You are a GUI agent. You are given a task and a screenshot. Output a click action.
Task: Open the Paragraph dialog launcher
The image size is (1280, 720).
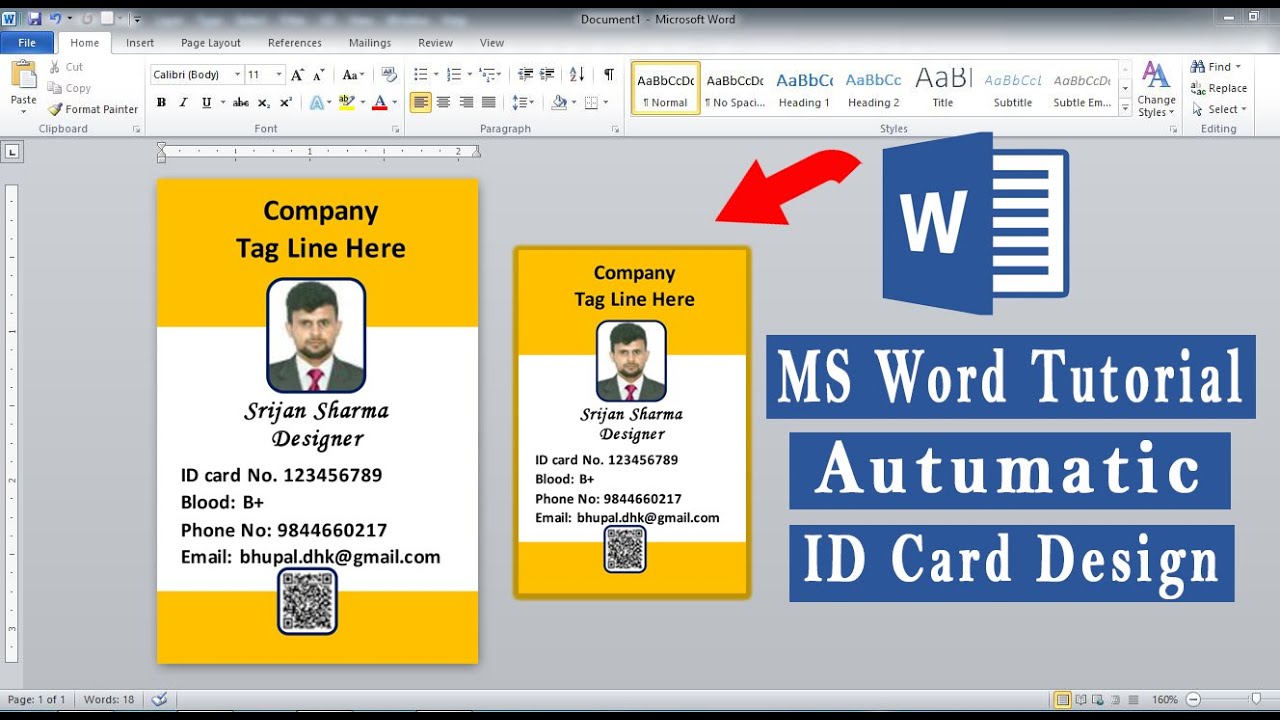[x=615, y=129]
